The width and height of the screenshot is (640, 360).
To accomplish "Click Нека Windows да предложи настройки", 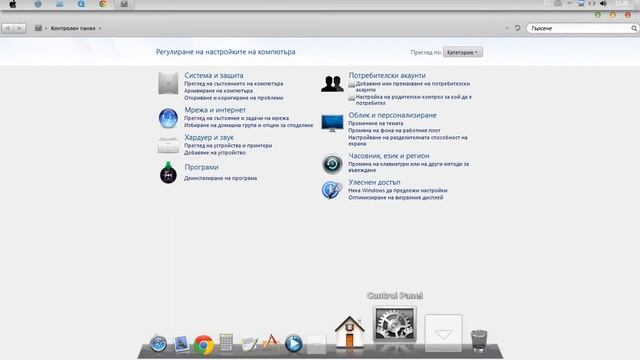I will [x=398, y=191].
